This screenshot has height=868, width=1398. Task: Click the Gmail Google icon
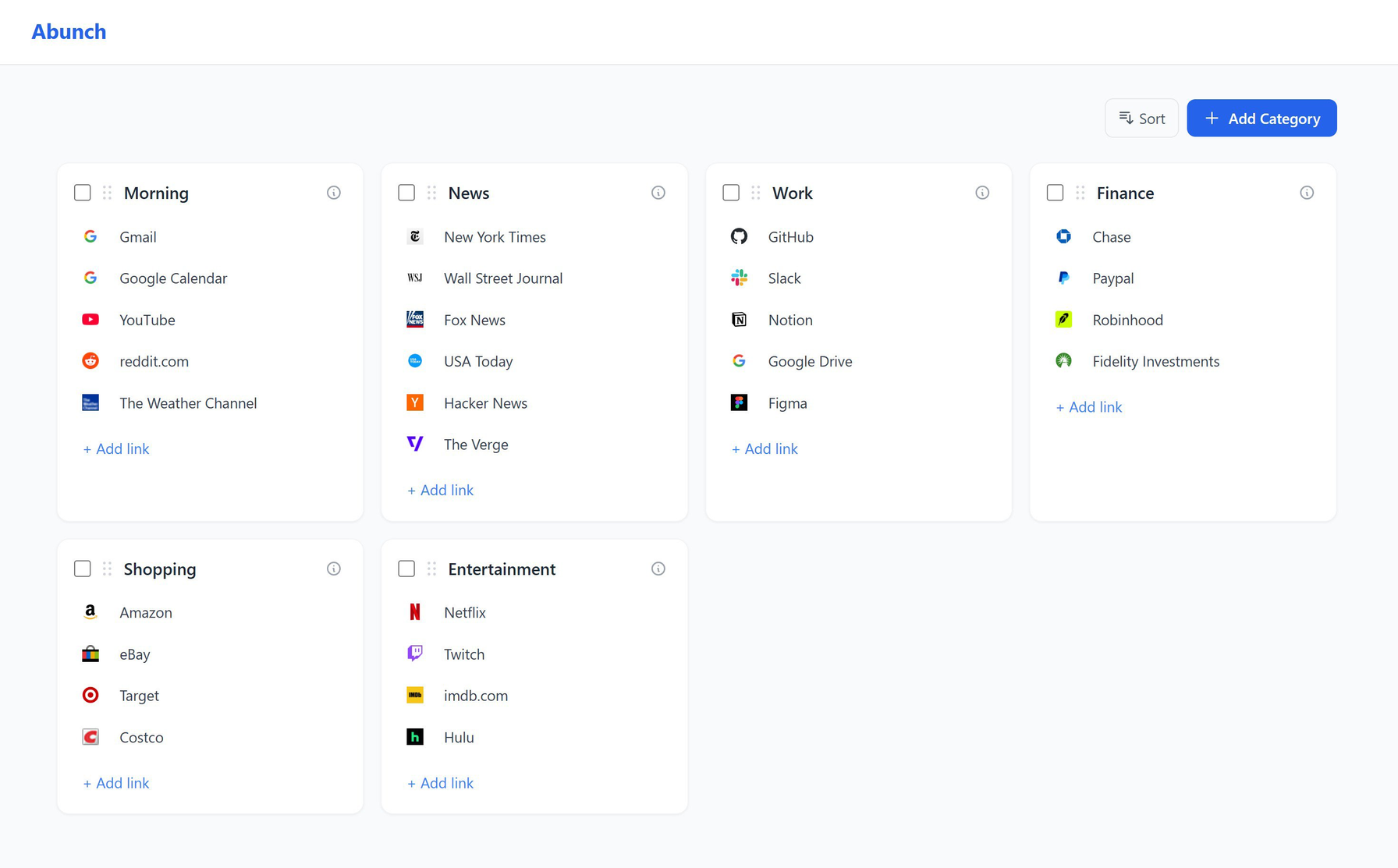[x=90, y=236]
